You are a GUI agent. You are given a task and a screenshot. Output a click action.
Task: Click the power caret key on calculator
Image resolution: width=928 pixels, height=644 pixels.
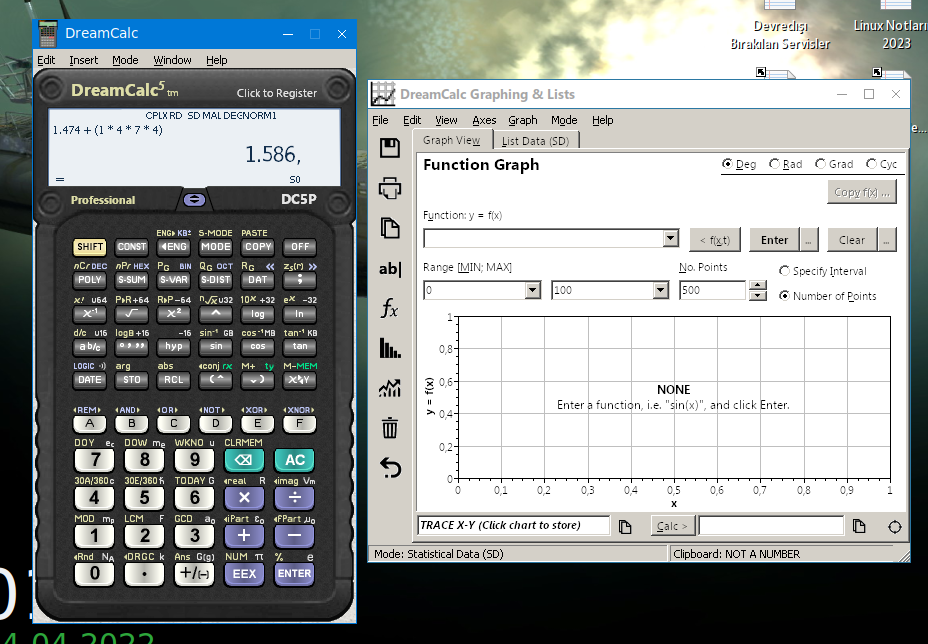pyautogui.click(x=215, y=313)
